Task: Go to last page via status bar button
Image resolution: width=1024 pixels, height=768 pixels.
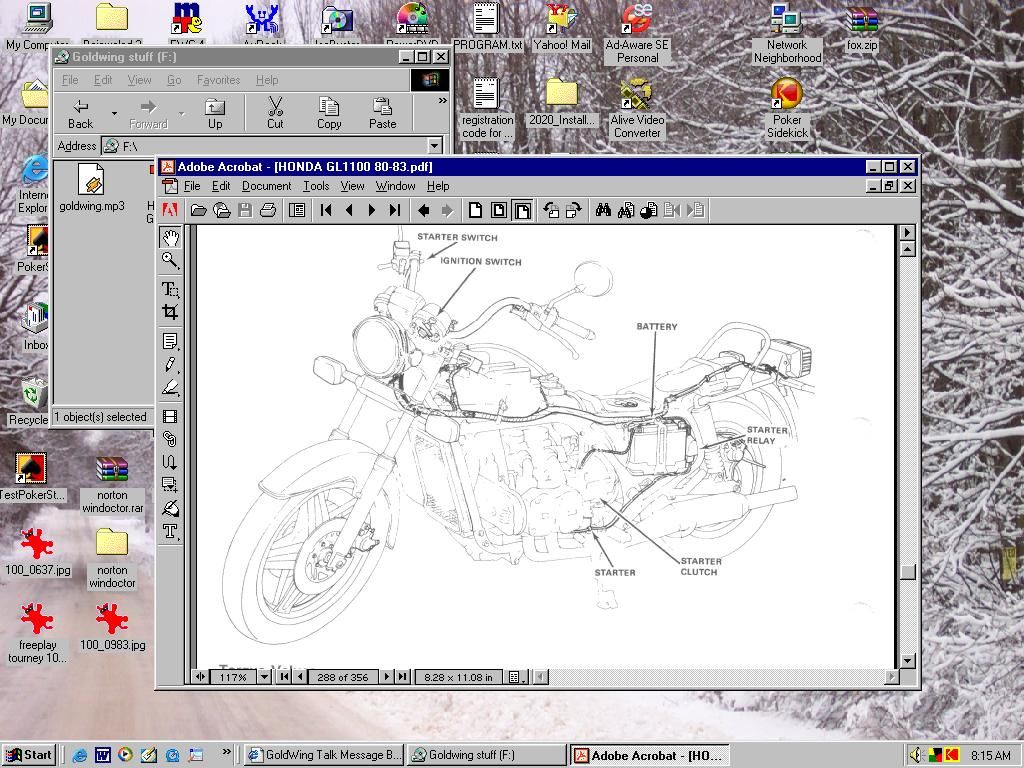Action: pyautogui.click(x=402, y=677)
